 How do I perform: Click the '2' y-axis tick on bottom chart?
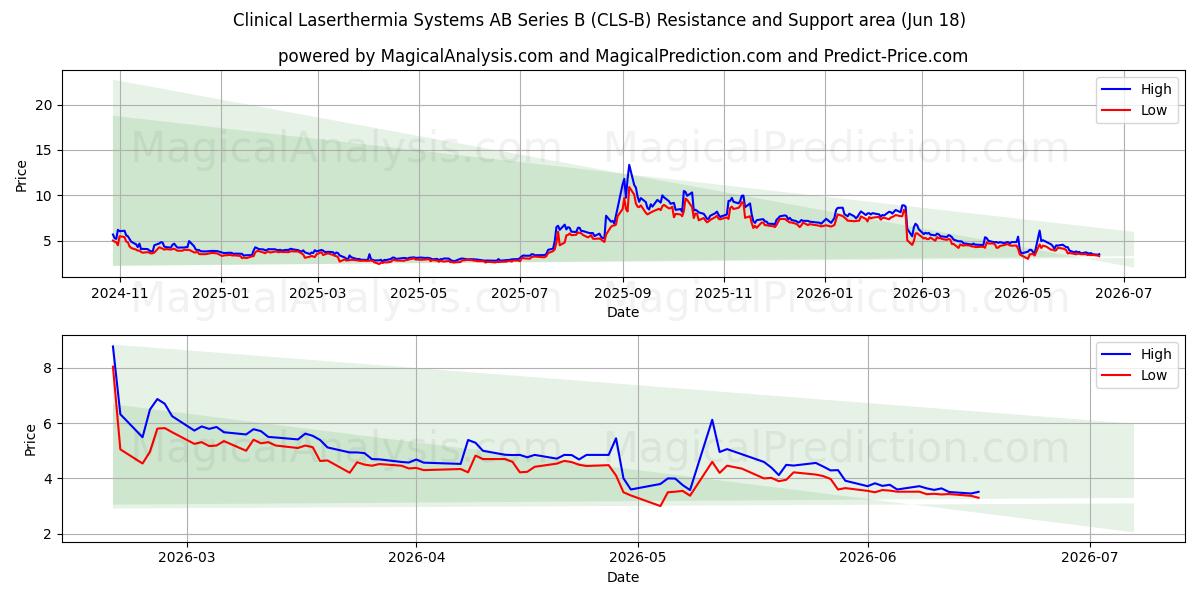pyautogui.click(x=49, y=534)
